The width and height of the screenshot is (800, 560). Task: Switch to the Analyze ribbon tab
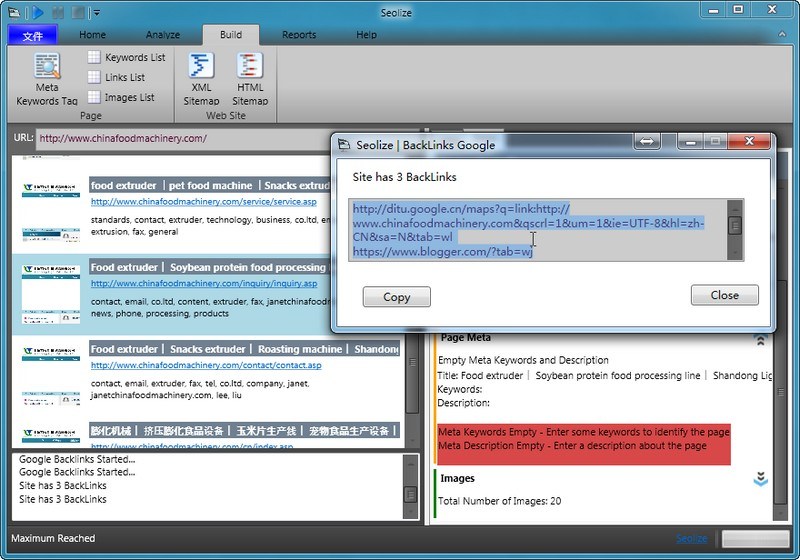click(x=163, y=35)
